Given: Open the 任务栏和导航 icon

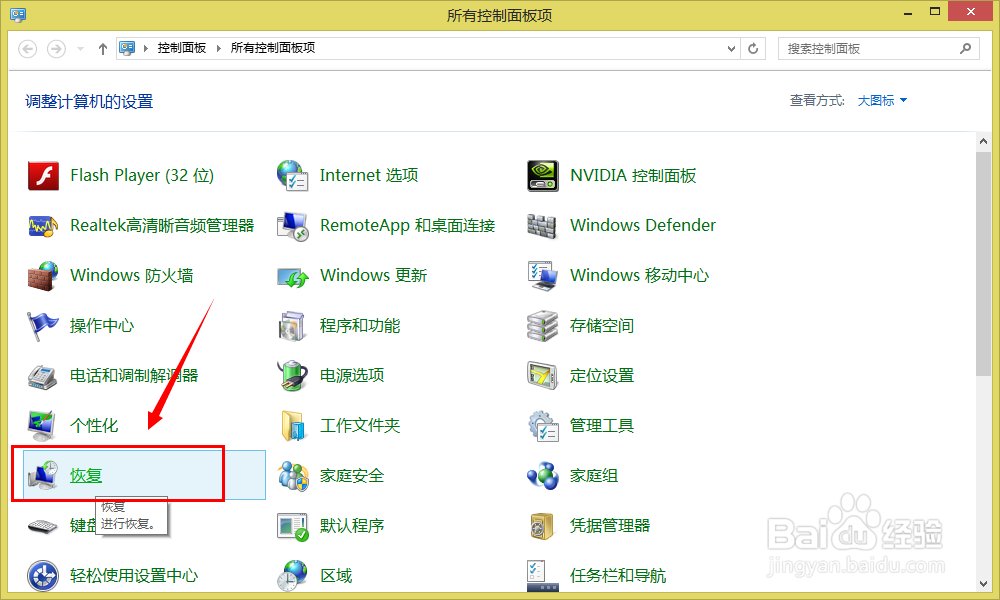Looking at the screenshot, I should 543,576.
